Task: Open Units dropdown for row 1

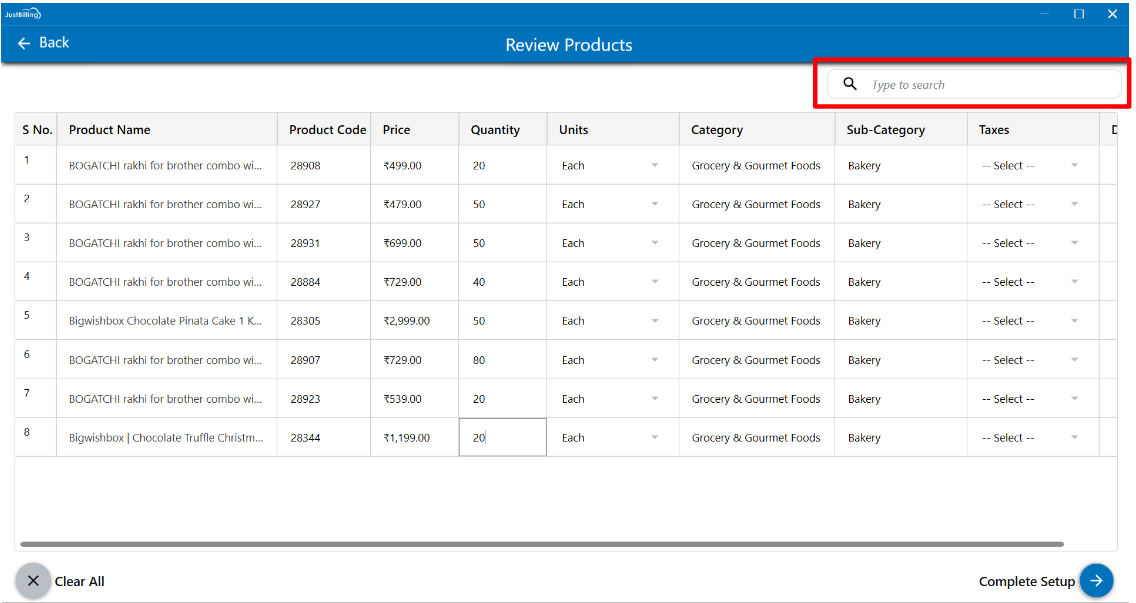Action: (x=612, y=166)
